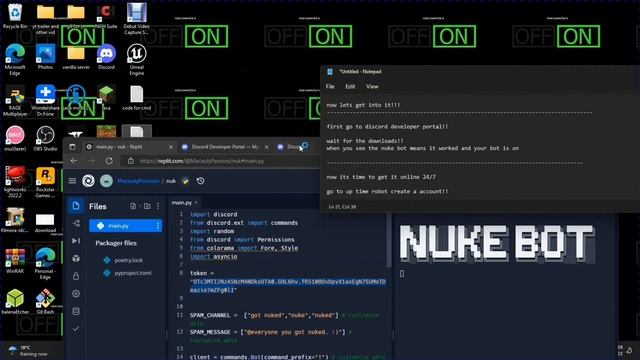The image size is (640, 360).
Task: Launch Discord from the desktop
Action: [106, 57]
